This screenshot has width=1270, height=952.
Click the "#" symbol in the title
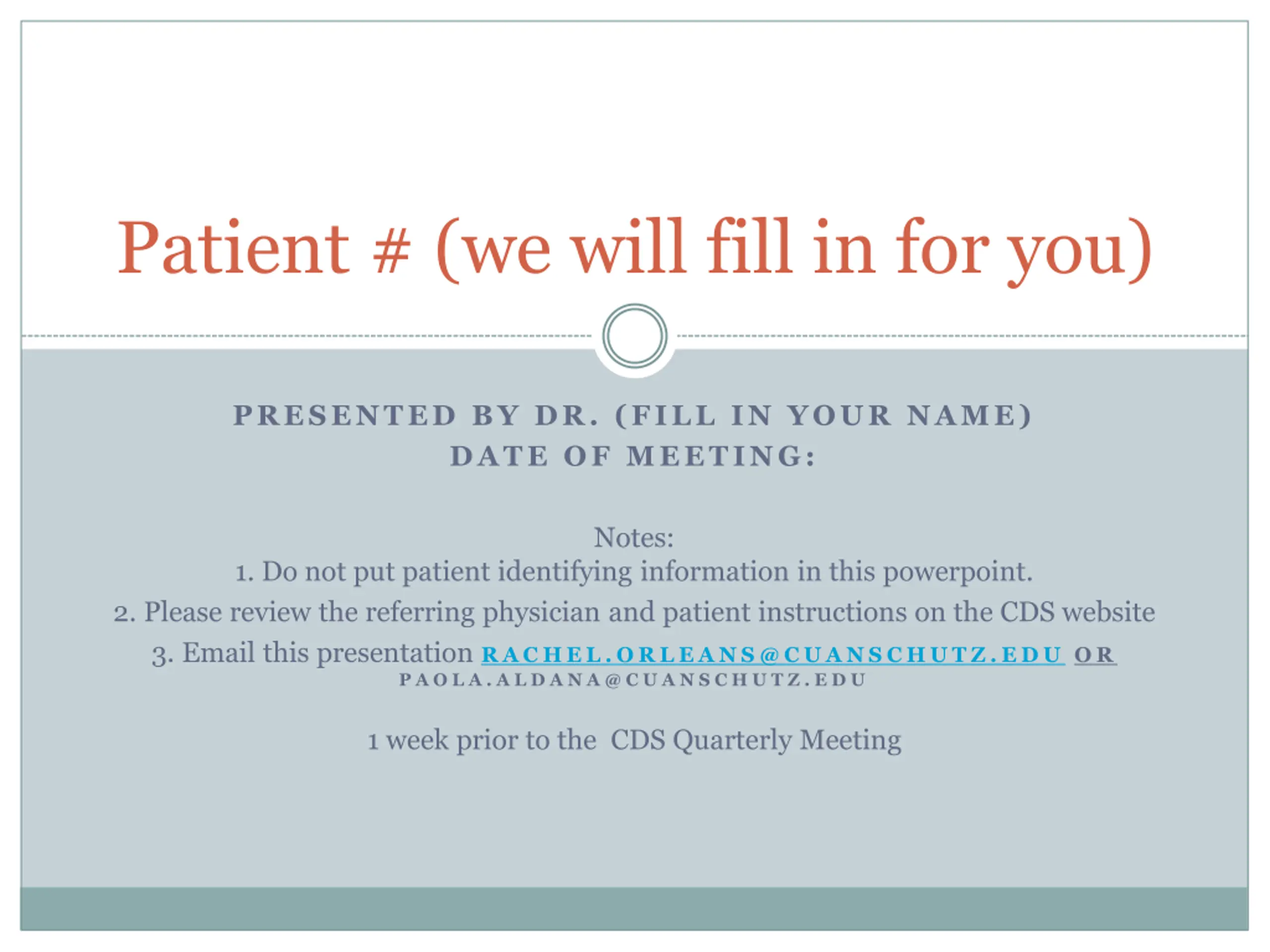pyautogui.click(x=391, y=251)
